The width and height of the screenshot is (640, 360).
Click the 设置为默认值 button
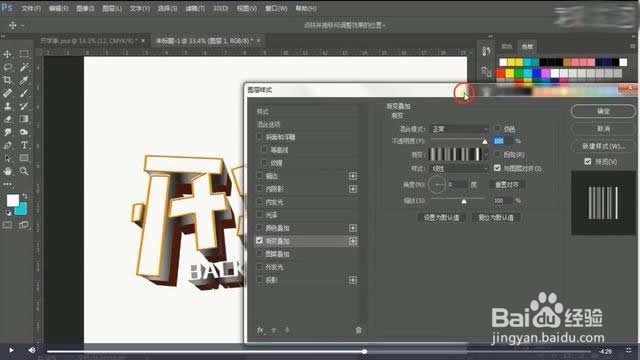(x=441, y=218)
